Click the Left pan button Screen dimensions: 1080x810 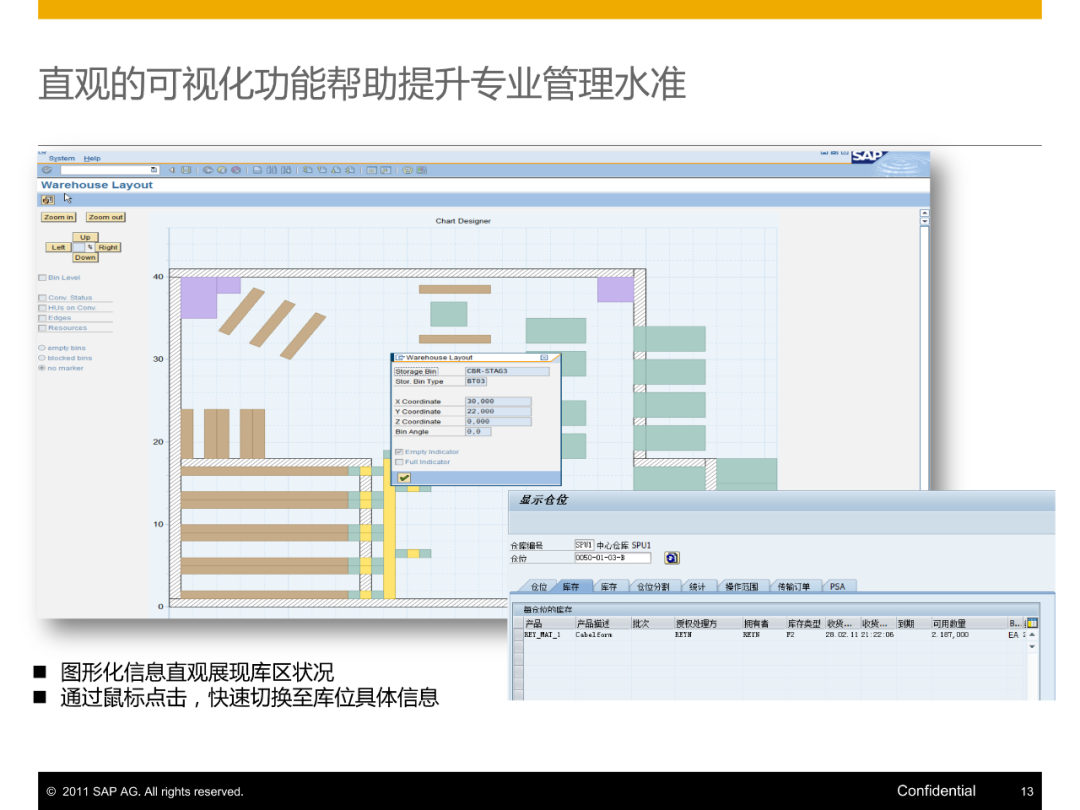coord(59,247)
